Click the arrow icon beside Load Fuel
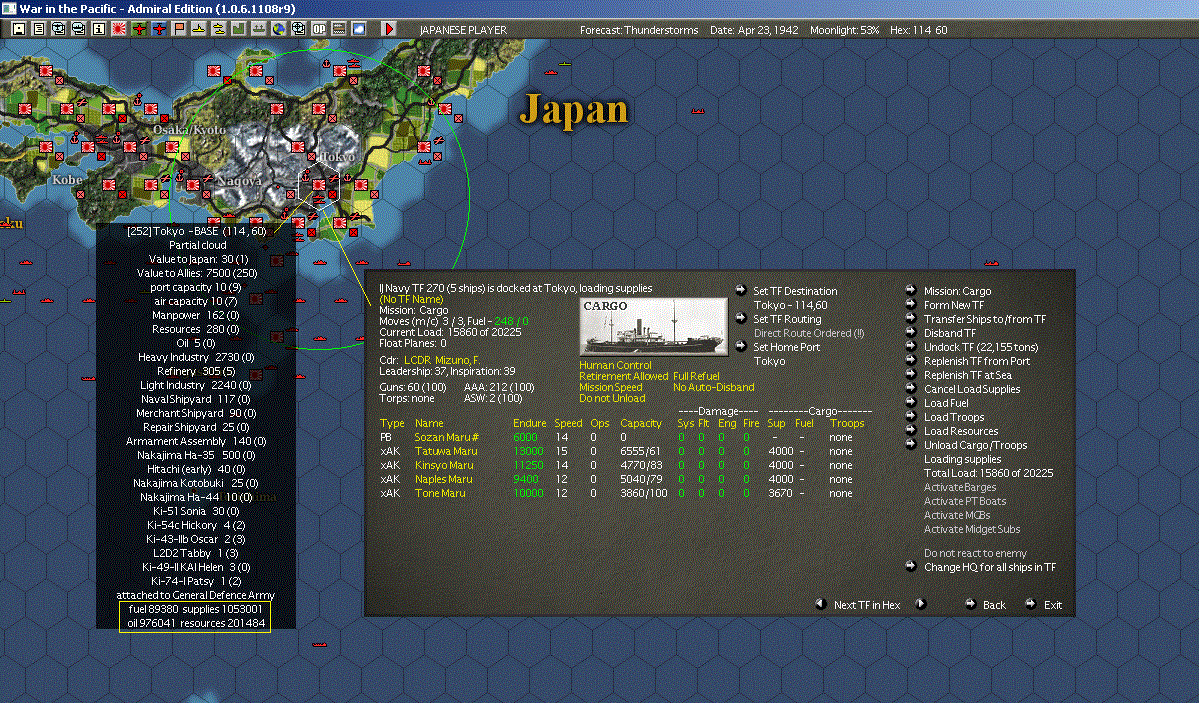Viewport: 1199px width, 703px height. tap(911, 402)
